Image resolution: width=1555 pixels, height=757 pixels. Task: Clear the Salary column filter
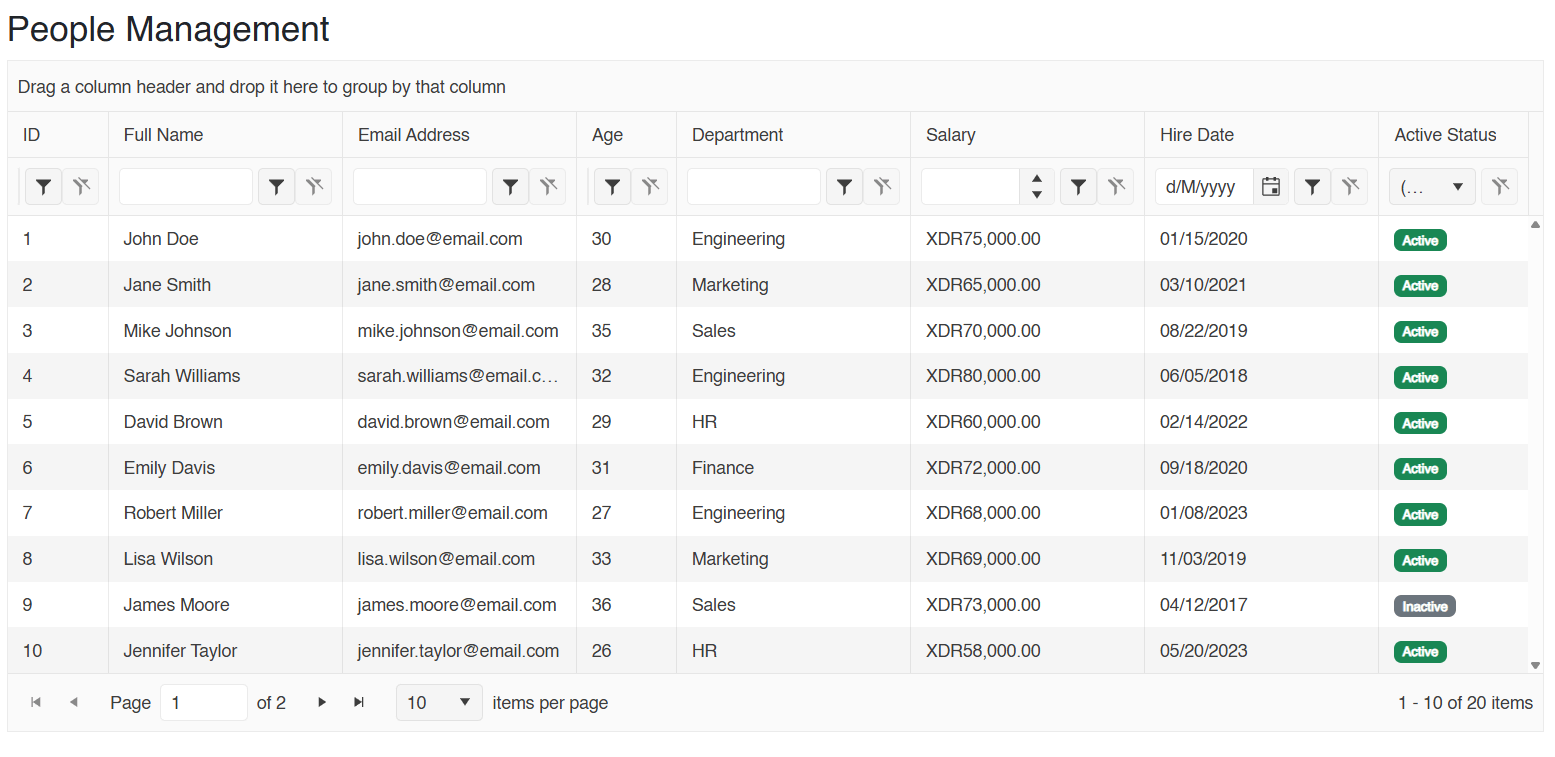pos(1115,186)
